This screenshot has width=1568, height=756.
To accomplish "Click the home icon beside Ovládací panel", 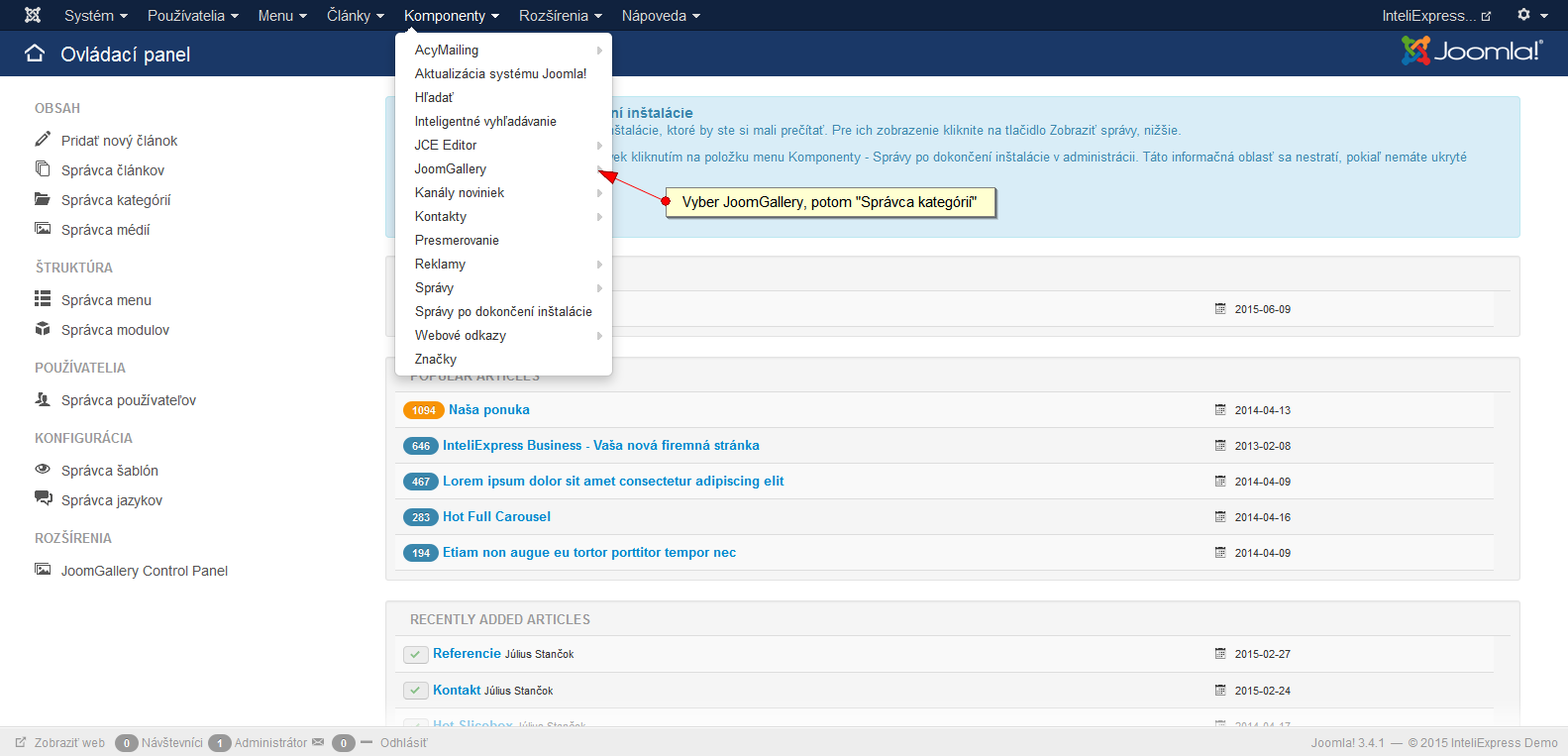I will click(35, 54).
